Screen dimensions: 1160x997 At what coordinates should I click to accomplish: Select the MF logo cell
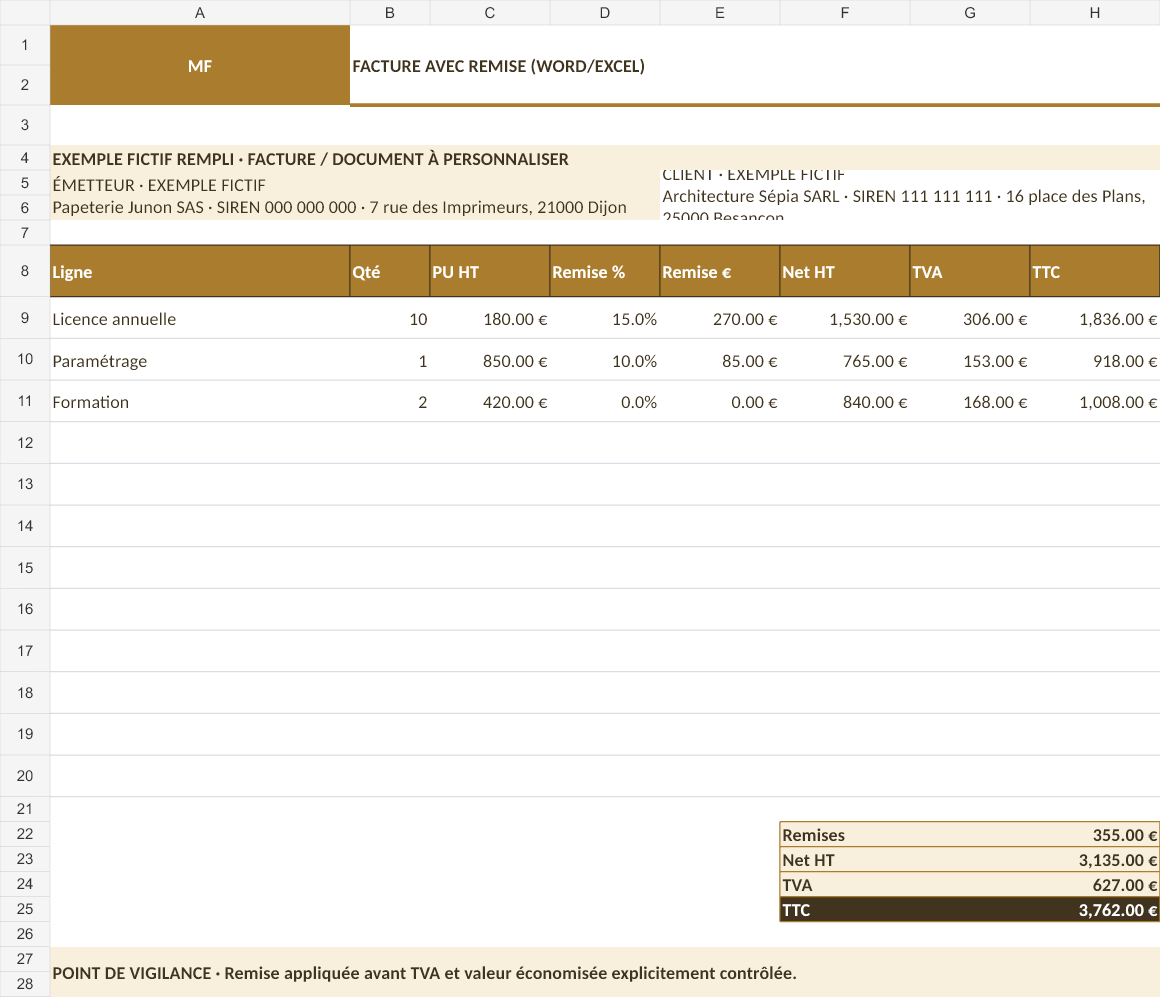click(x=200, y=65)
